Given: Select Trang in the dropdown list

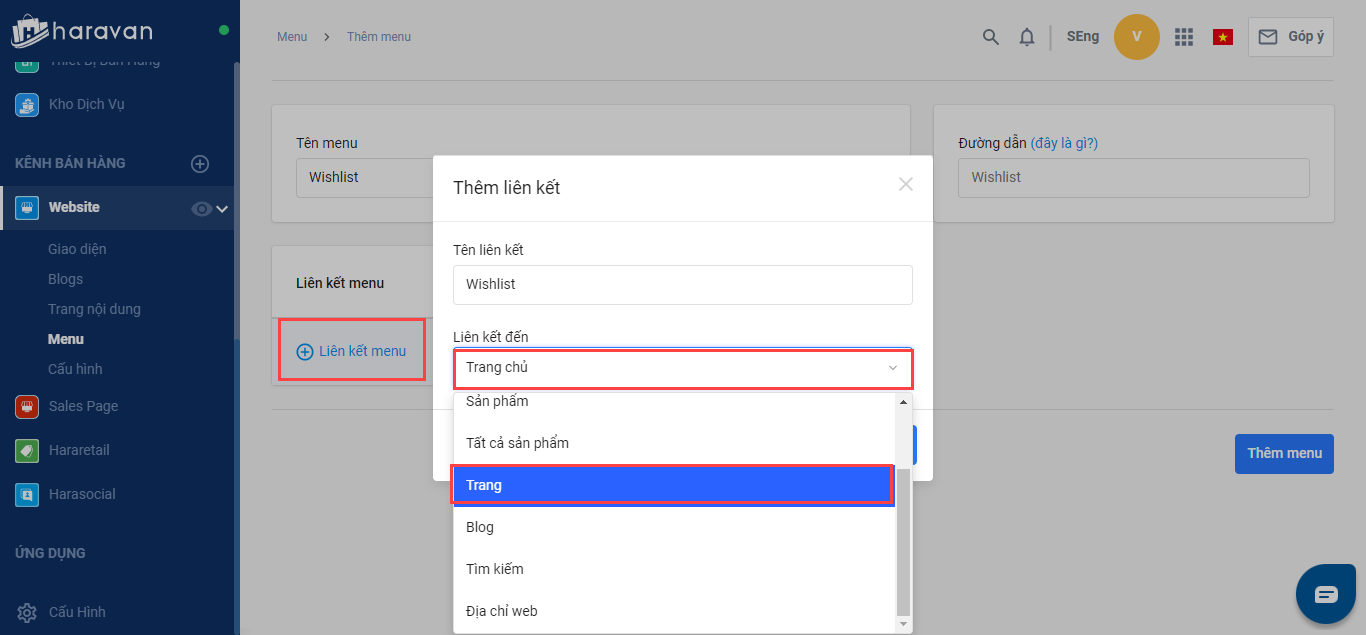Looking at the screenshot, I should (x=671, y=485).
